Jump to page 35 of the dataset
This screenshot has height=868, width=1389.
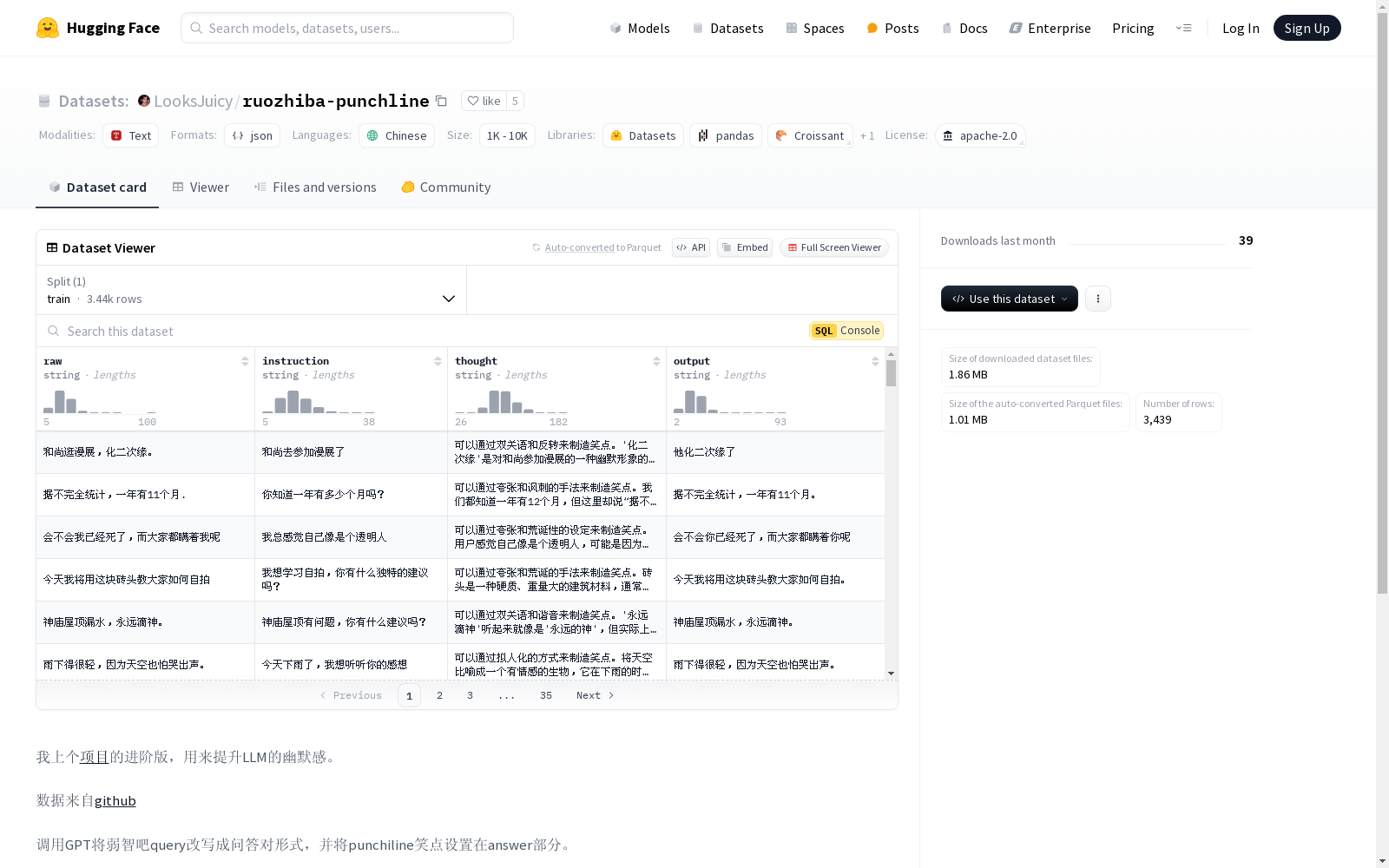pos(545,695)
